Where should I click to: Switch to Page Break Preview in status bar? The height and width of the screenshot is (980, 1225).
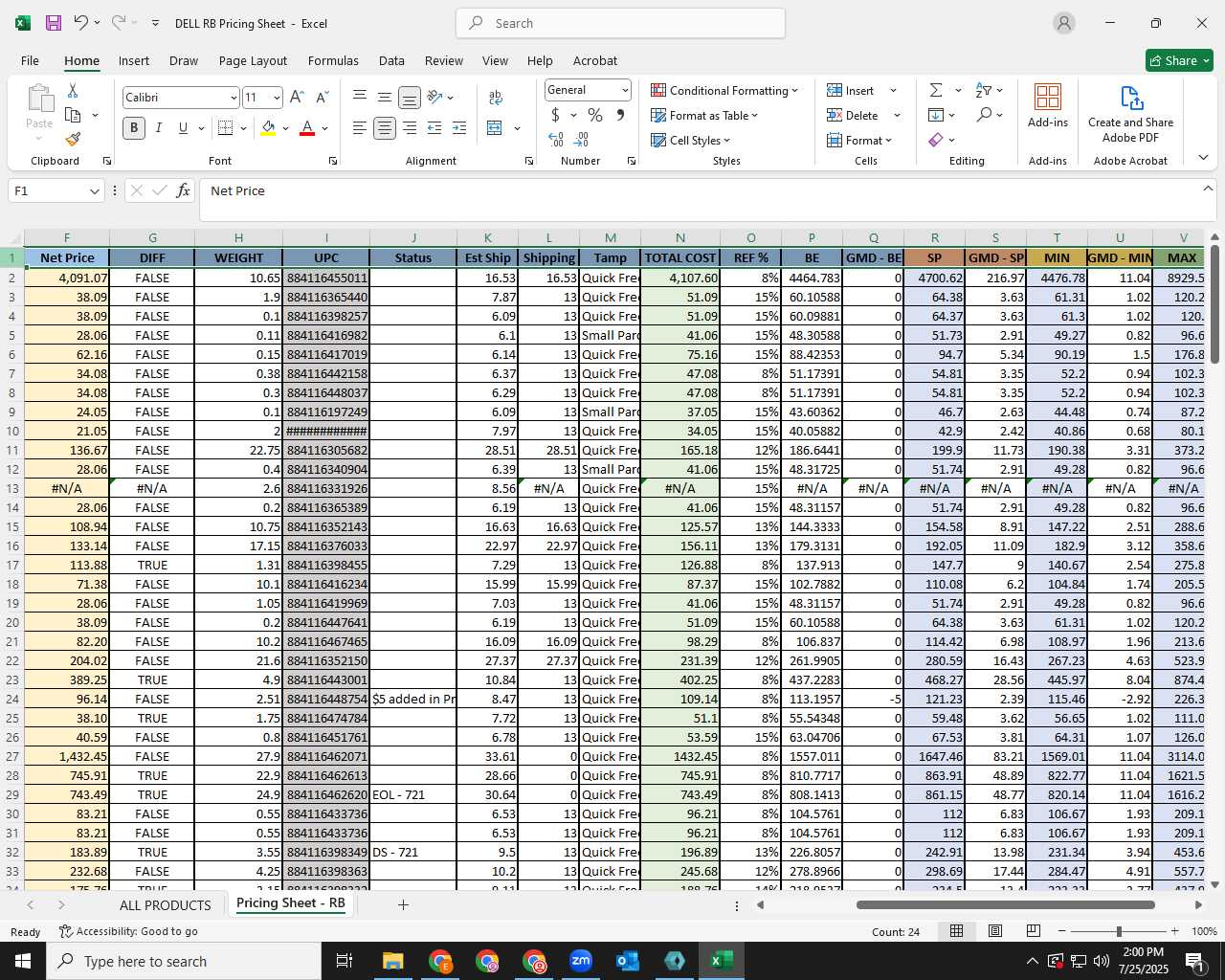click(1034, 931)
